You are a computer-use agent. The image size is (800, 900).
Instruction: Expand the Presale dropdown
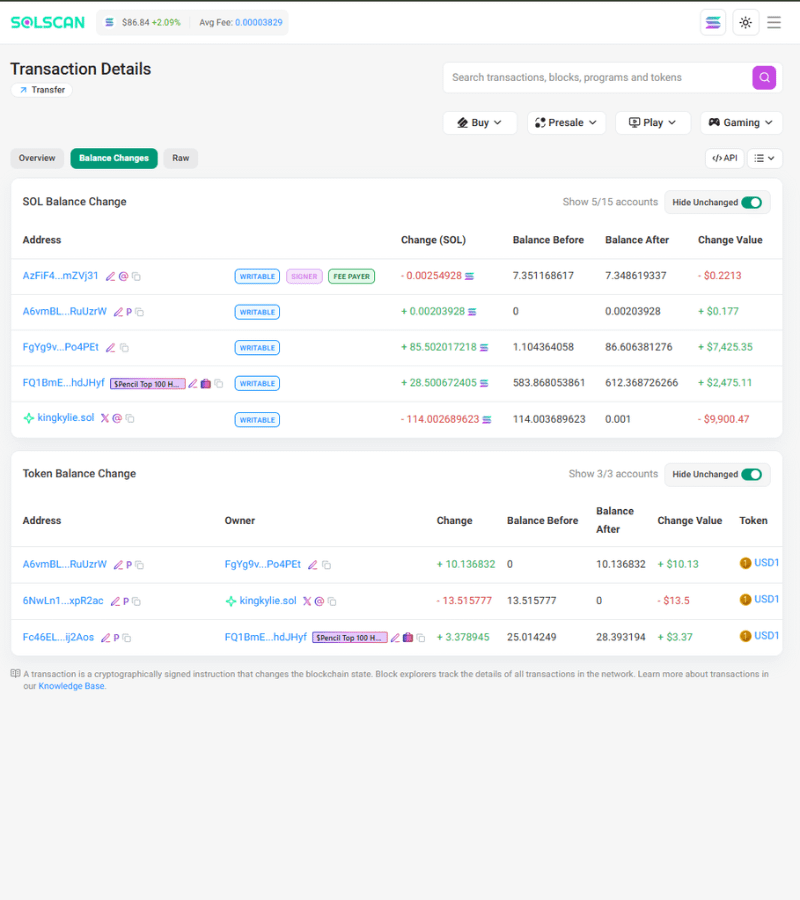pos(566,122)
